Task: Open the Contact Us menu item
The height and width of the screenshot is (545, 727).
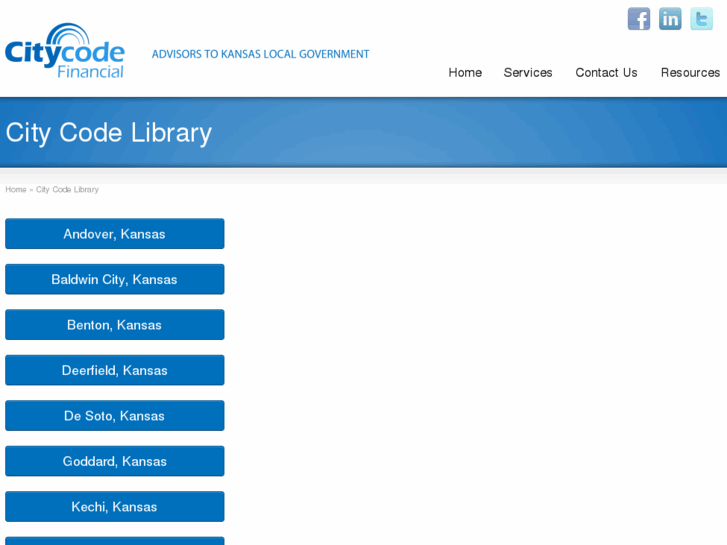Action: pyautogui.click(x=606, y=73)
